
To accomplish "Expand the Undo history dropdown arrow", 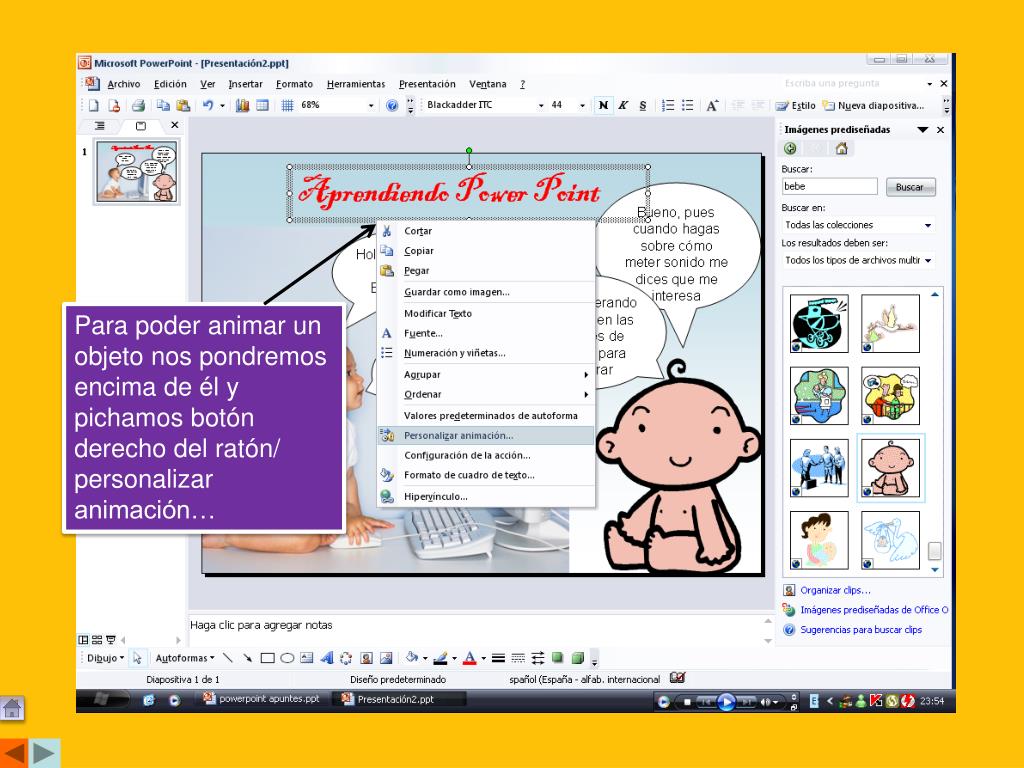I will click(x=222, y=105).
